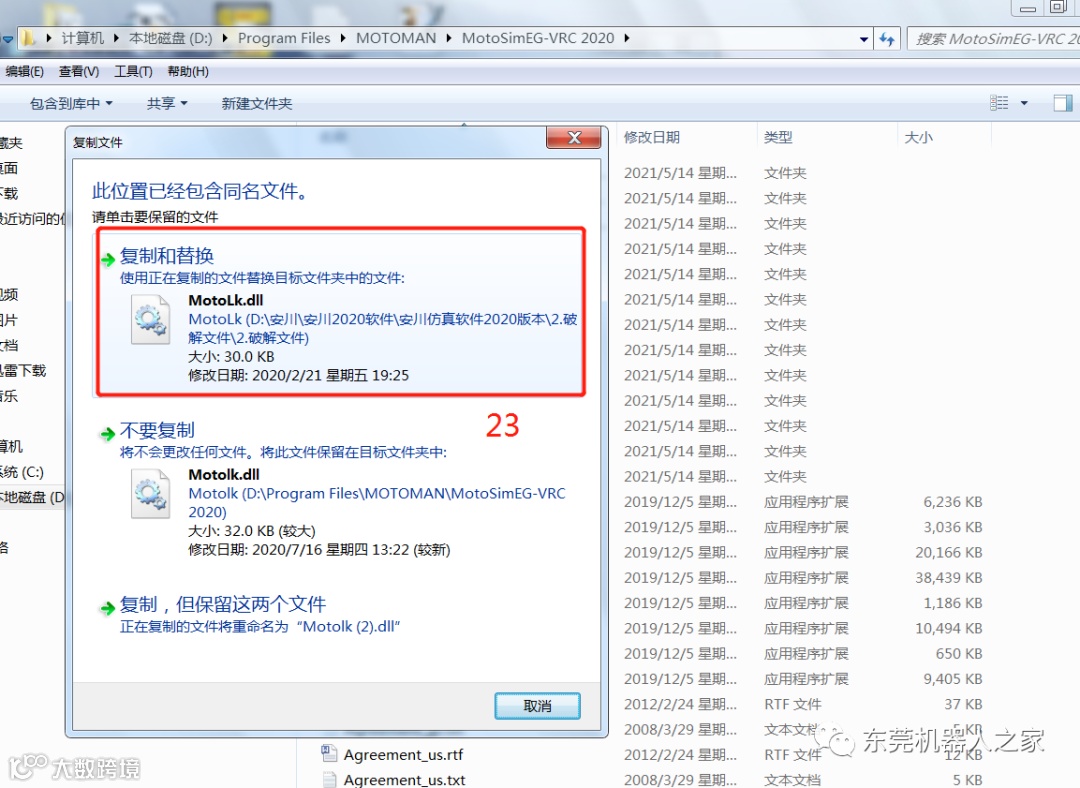Viewport: 1080px width, 788px height.
Task: Select Agreement_us.rtf file name
Action: (404, 754)
